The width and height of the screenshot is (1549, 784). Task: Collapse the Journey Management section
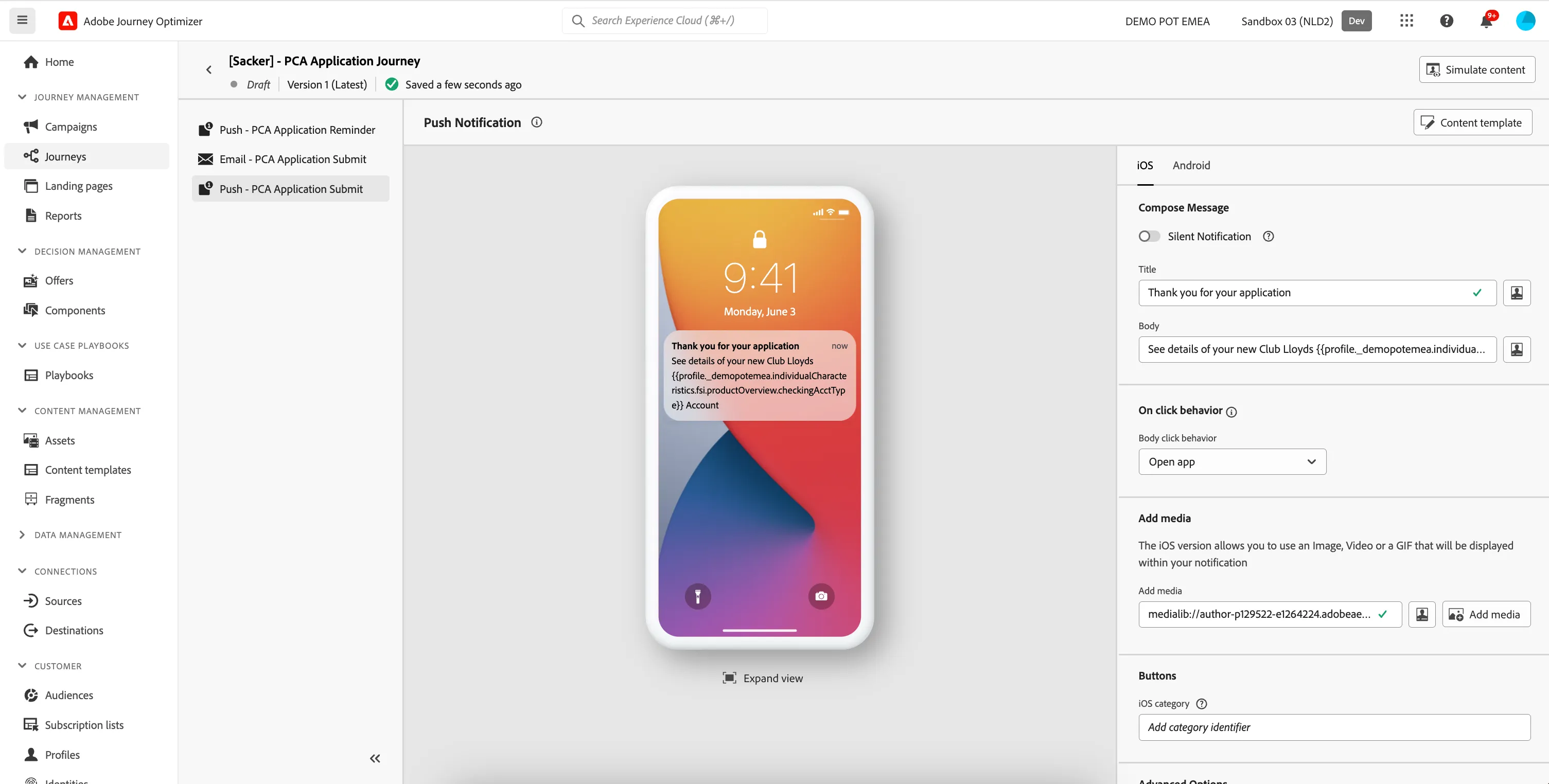22,97
